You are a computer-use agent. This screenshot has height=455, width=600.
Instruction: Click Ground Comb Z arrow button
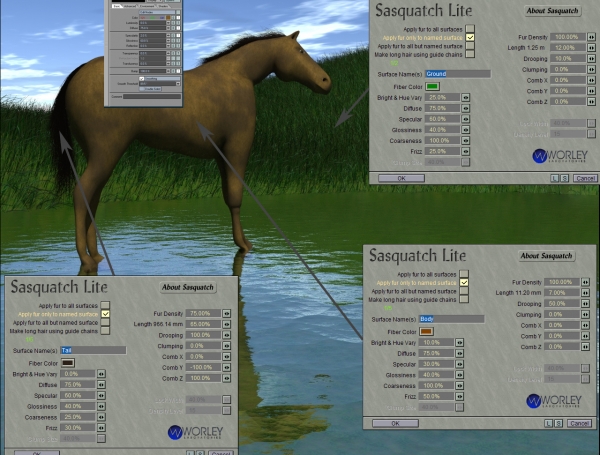(x=592, y=102)
